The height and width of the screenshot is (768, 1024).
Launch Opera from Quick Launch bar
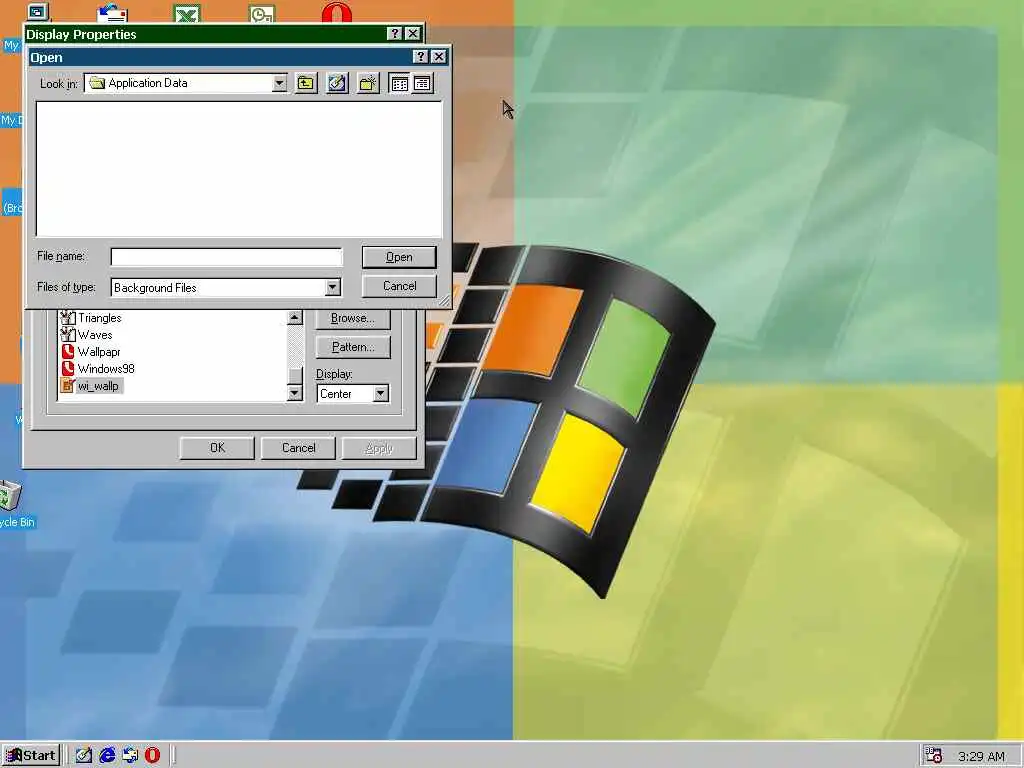(x=152, y=756)
